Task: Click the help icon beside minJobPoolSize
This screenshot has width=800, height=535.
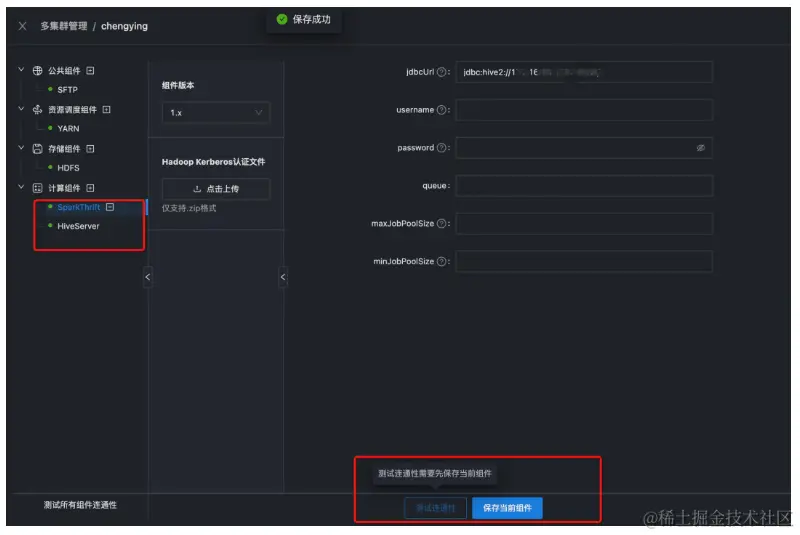Action: click(442, 261)
